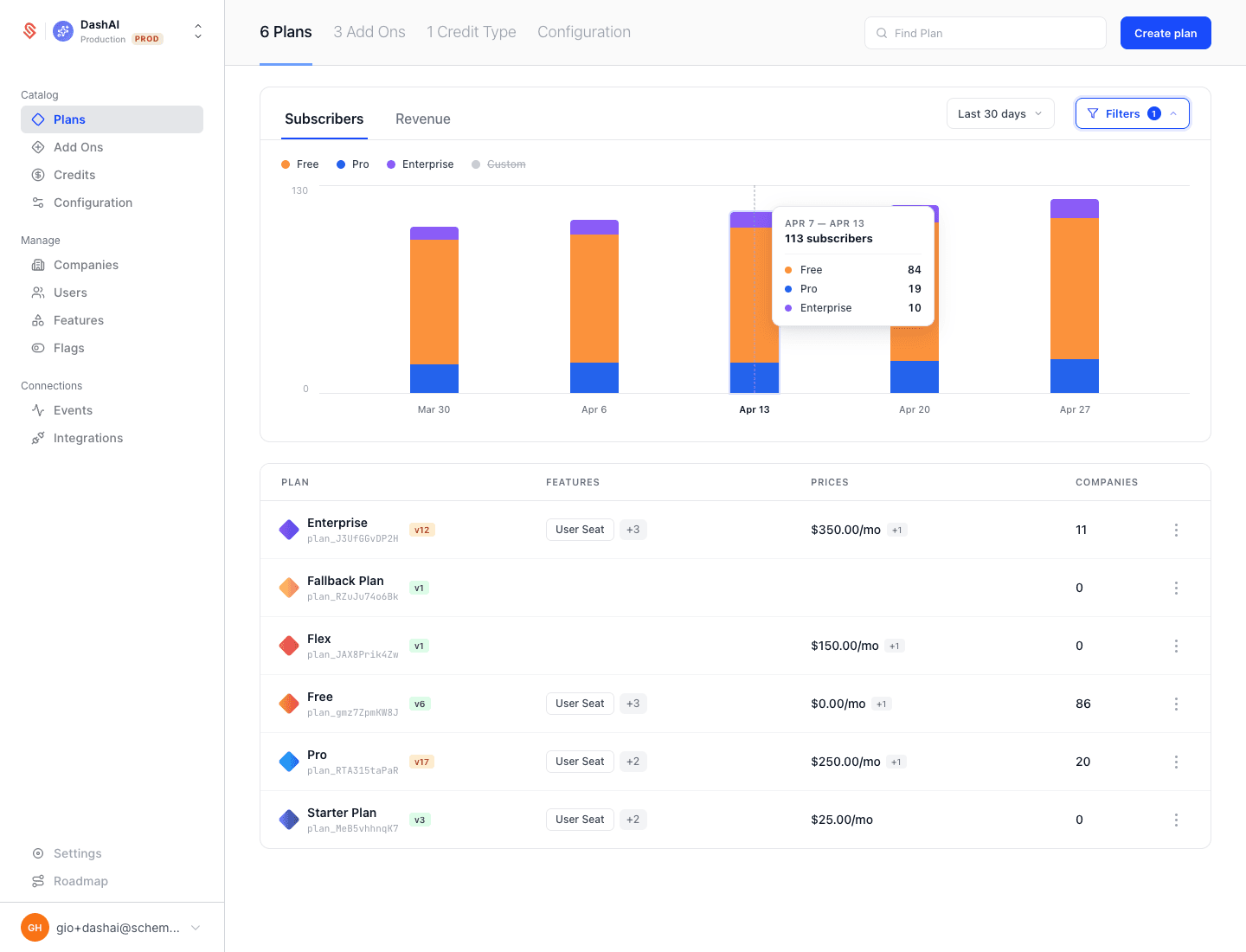Click the +3 features badge for Enterprise

(633, 530)
